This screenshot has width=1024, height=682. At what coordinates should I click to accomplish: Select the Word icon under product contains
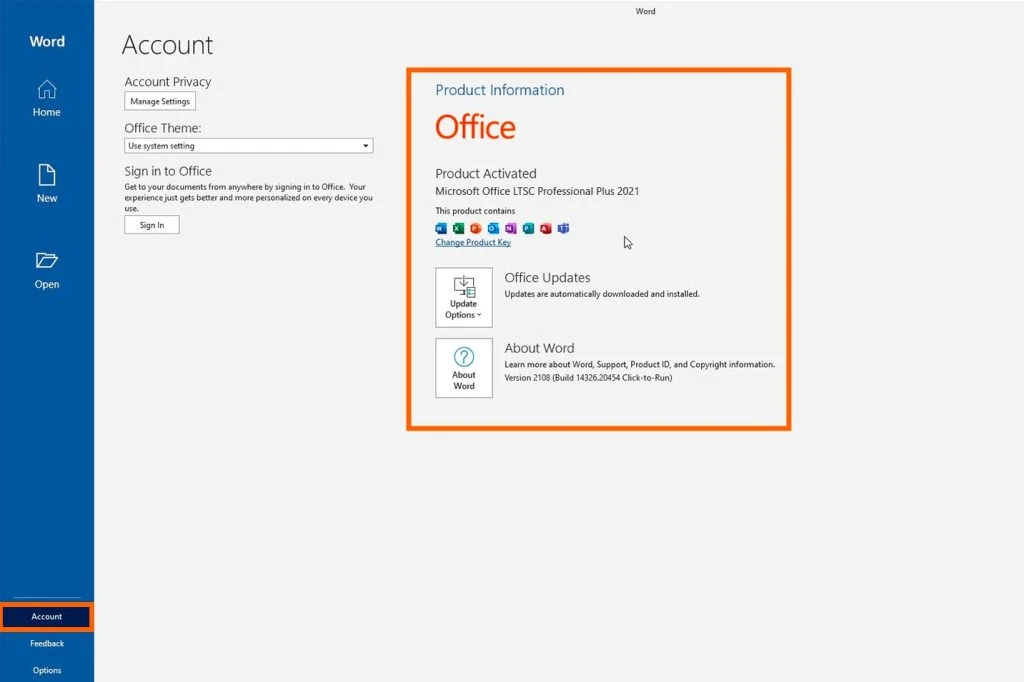[441, 228]
